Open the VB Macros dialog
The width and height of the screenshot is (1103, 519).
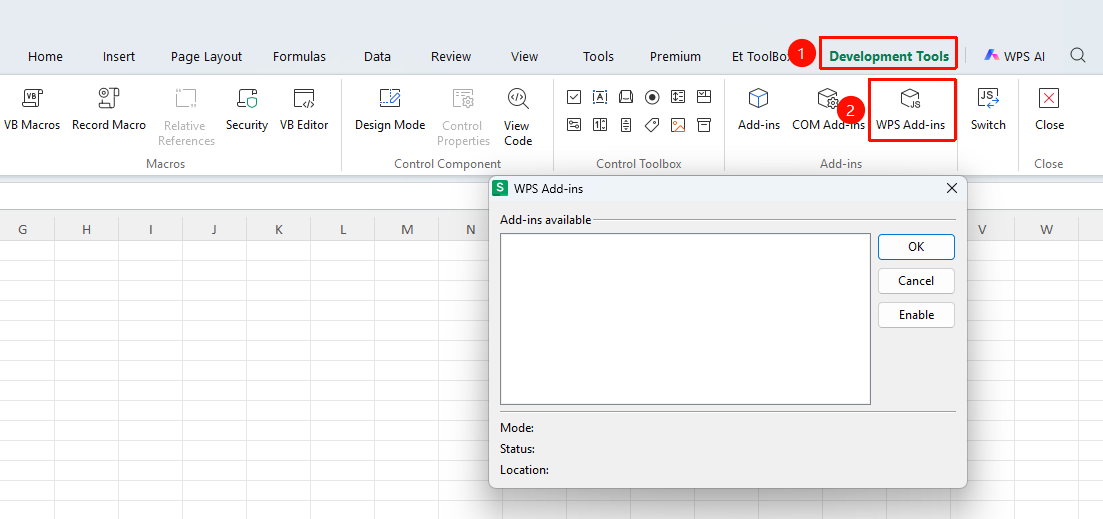[32, 108]
